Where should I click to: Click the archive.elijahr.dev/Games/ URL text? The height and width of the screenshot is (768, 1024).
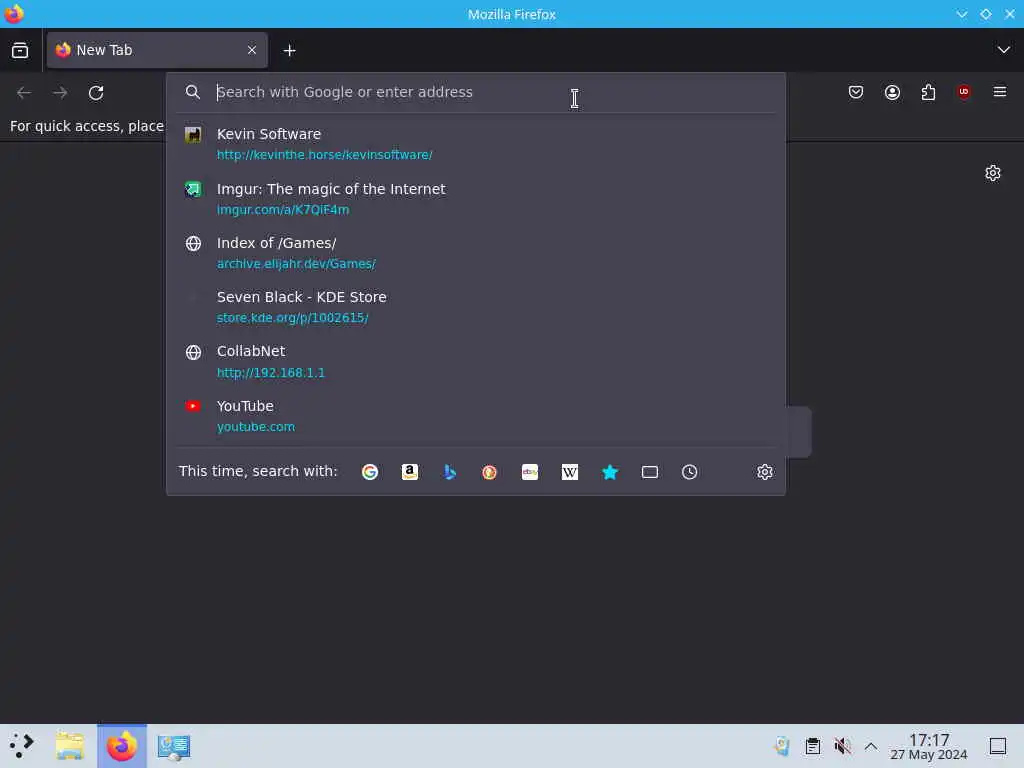296,264
